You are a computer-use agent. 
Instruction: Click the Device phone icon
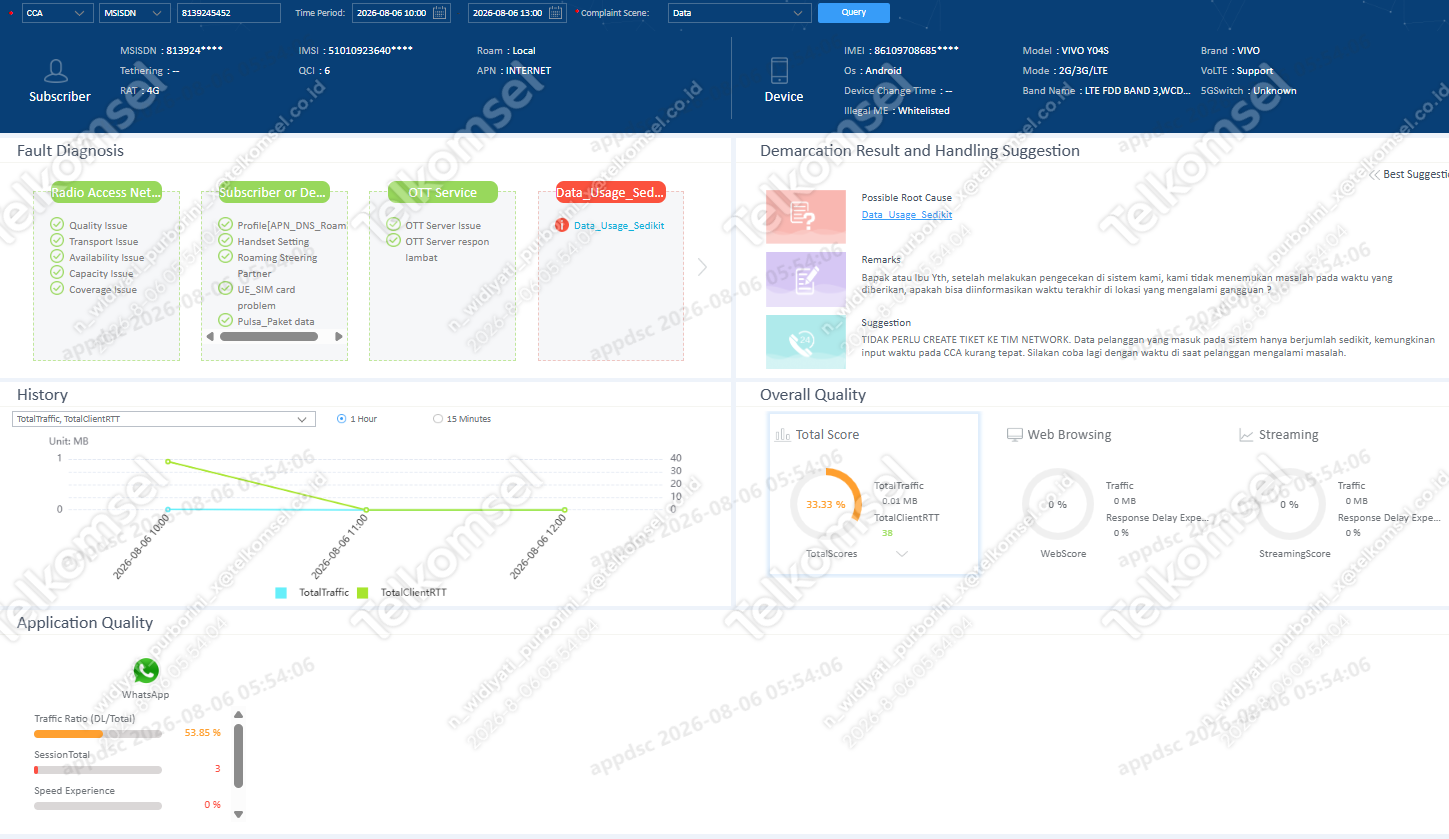pyautogui.click(x=779, y=71)
